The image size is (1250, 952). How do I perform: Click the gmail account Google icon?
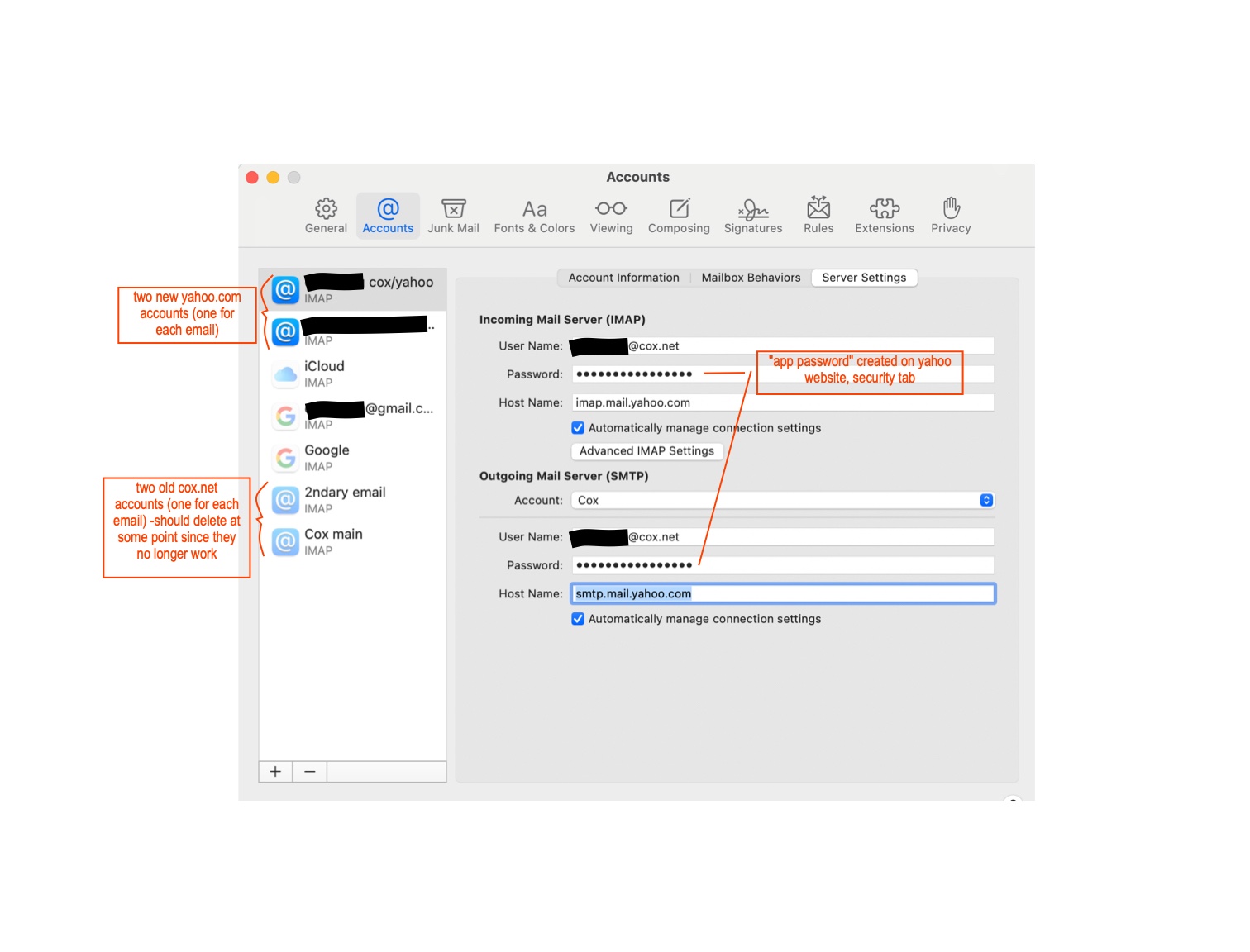pos(286,416)
